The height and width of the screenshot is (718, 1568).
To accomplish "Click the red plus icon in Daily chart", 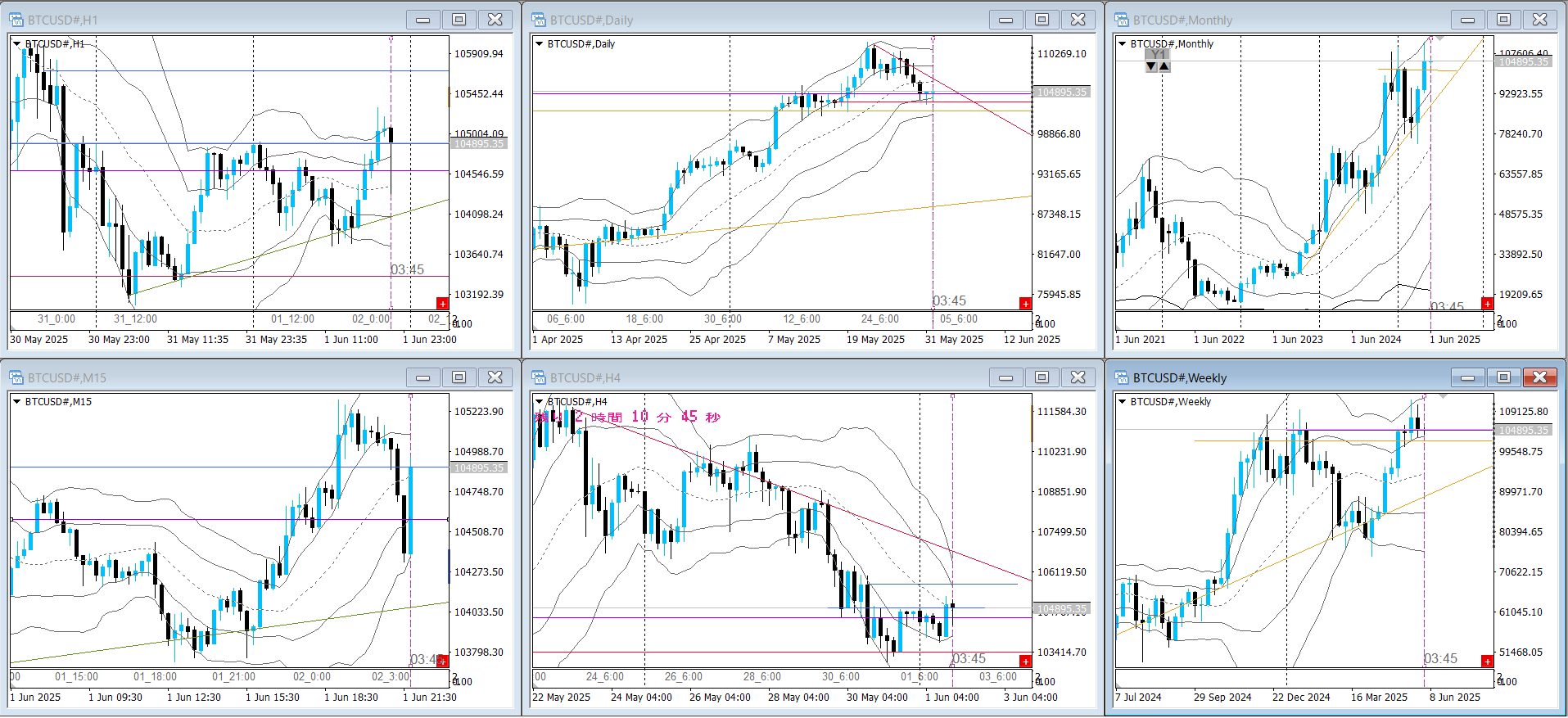I will click(1025, 304).
